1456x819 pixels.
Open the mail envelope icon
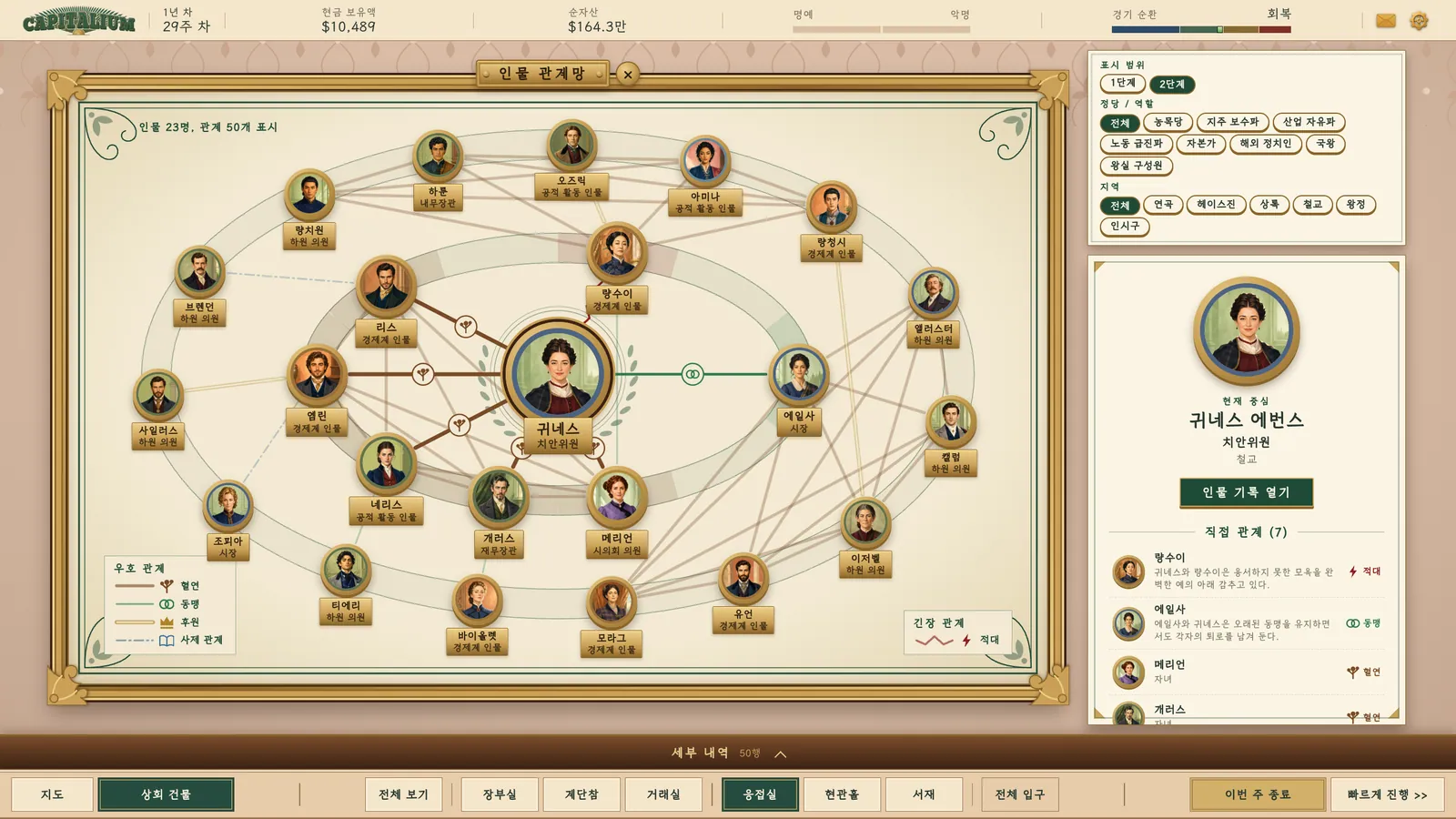pos(1385,20)
